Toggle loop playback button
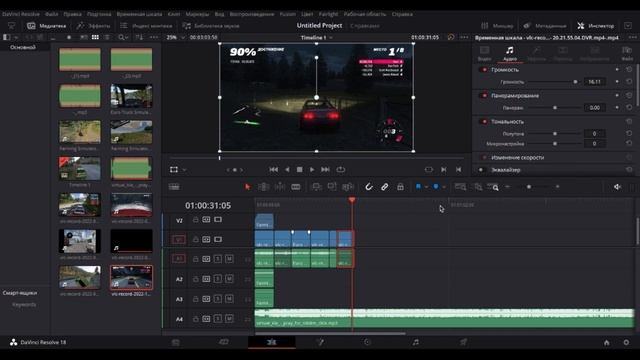 tap(341, 169)
